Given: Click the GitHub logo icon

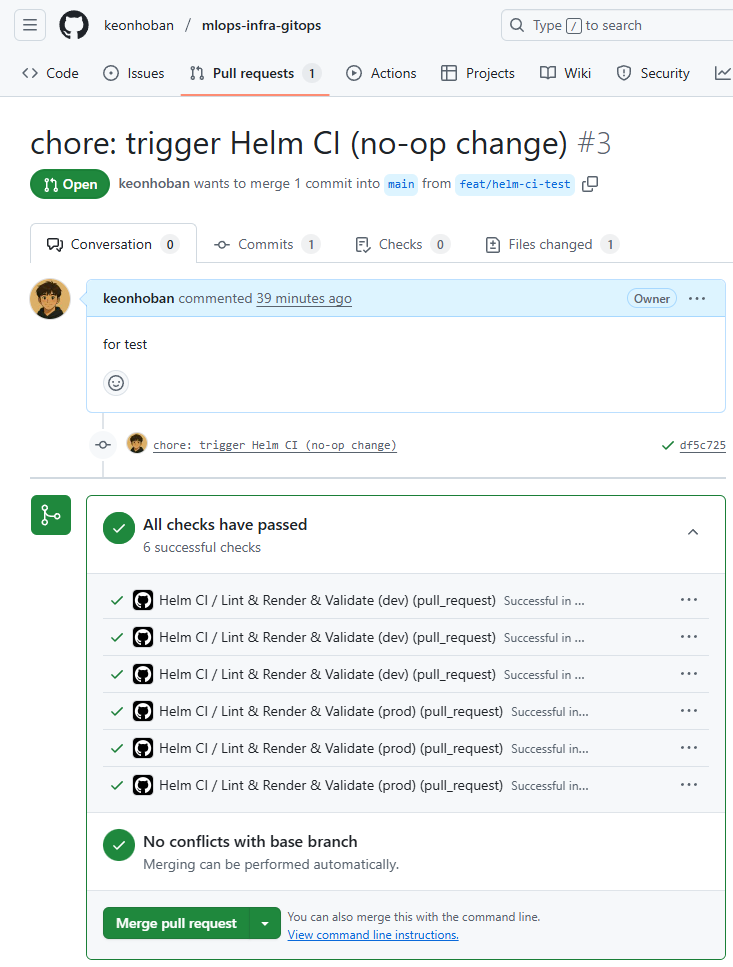Looking at the screenshot, I should click(x=74, y=25).
